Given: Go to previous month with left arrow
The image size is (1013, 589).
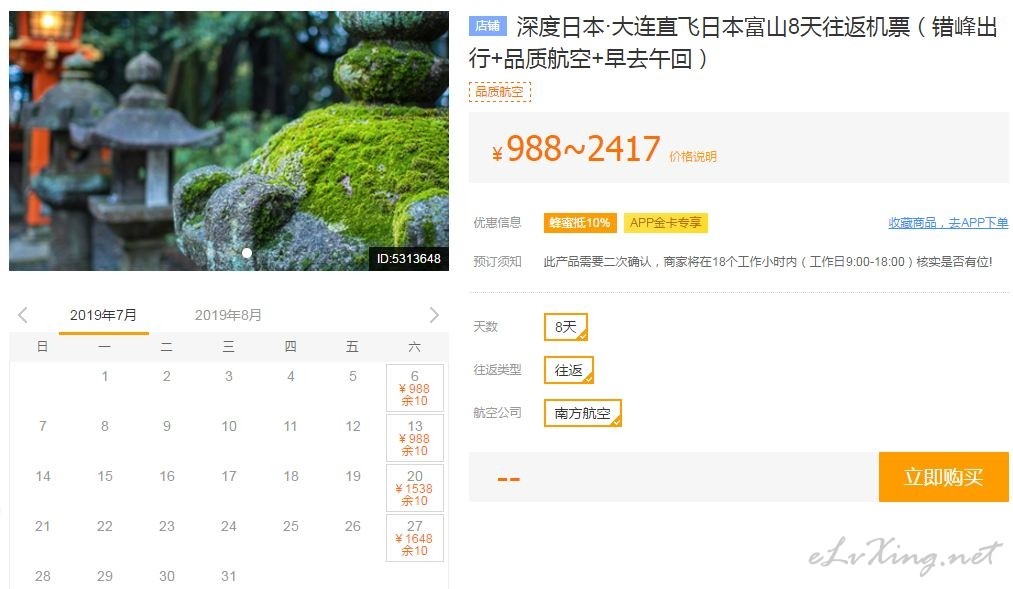Looking at the screenshot, I should [23, 315].
